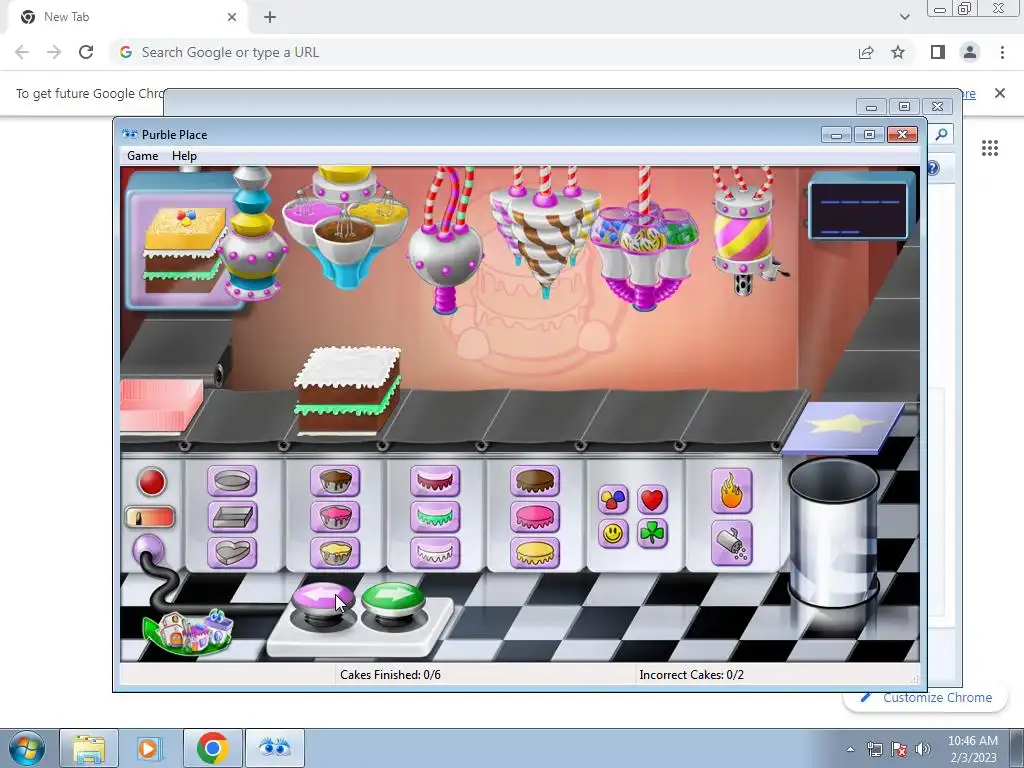Toggle Chrome side panel icon
The width and height of the screenshot is (1024, 768).
938,52
